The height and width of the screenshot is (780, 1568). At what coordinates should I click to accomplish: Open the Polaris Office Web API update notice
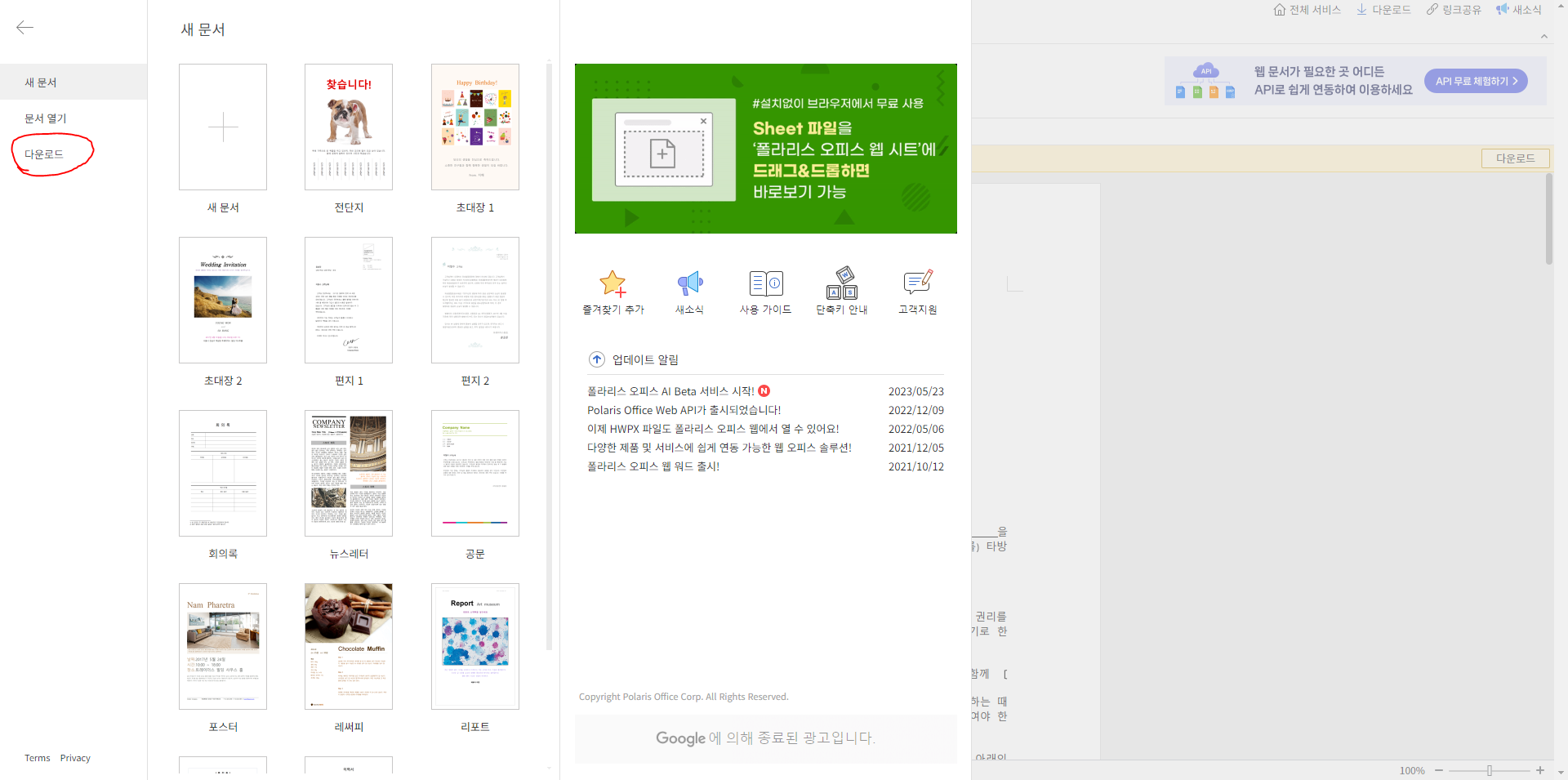684,410
